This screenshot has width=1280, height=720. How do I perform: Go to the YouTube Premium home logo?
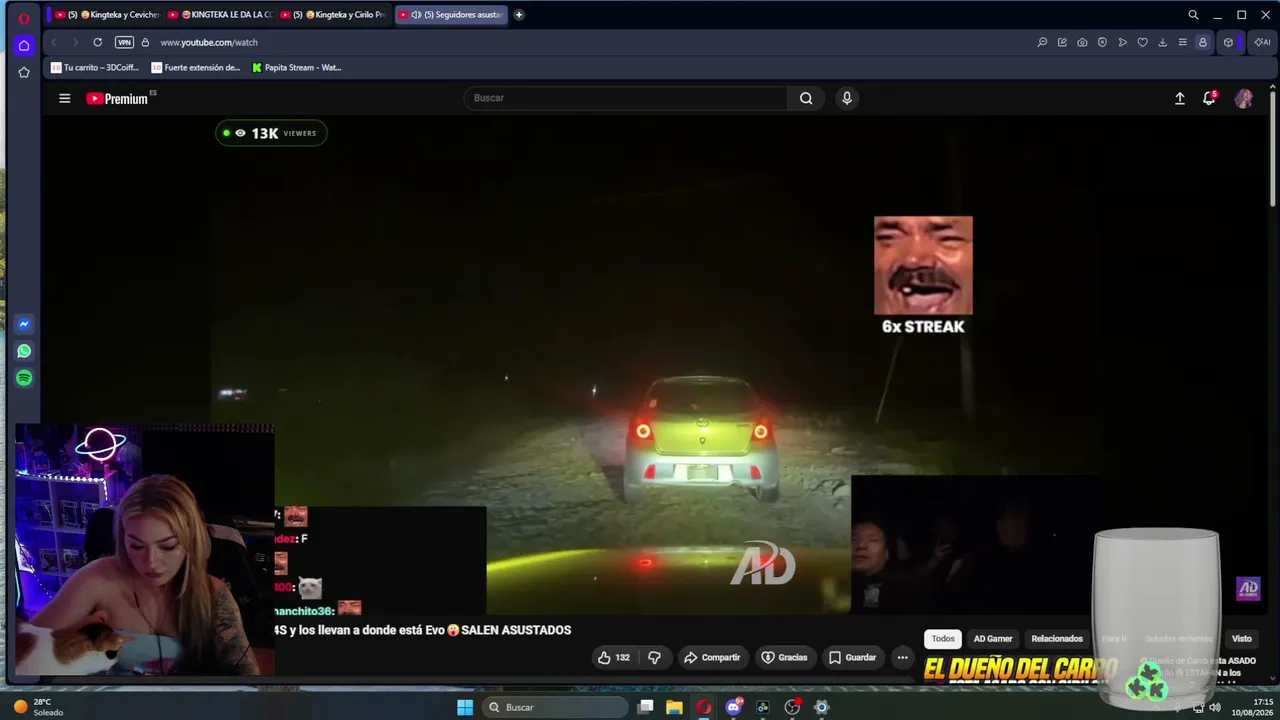click(x=117, y=98)
